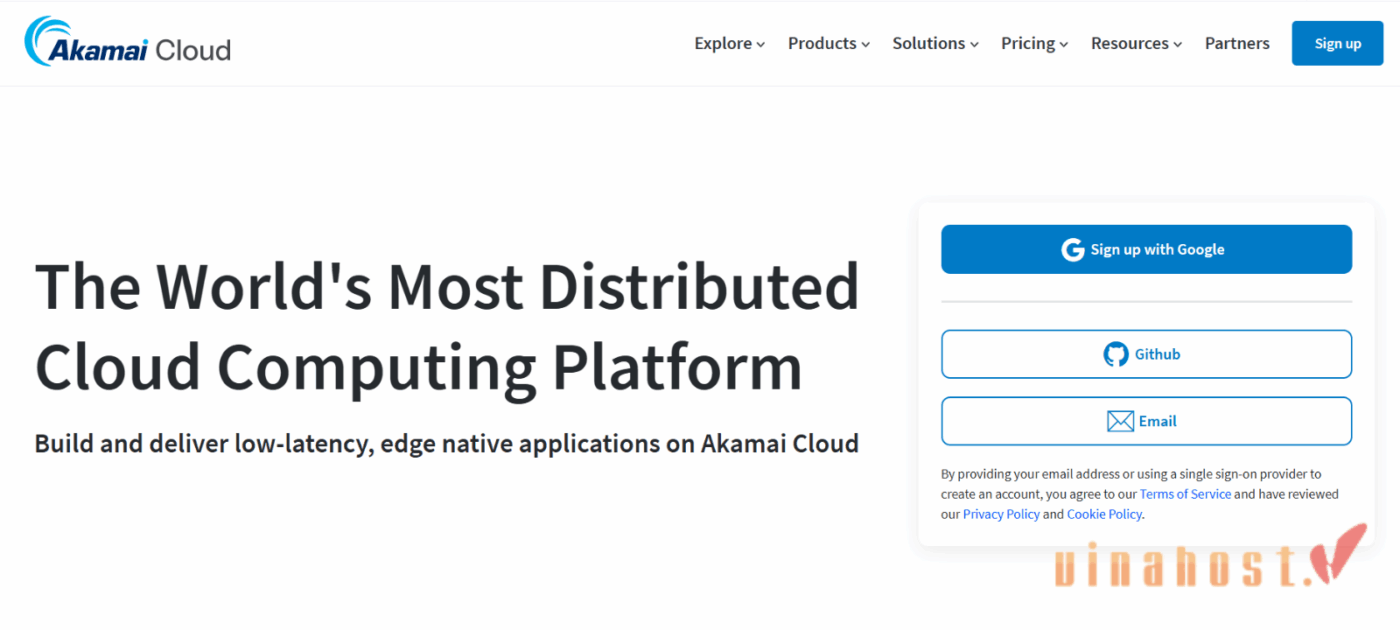Click the Google "G" icon
This screenshot has width=1400, height=630.
tap(1073, 250)
